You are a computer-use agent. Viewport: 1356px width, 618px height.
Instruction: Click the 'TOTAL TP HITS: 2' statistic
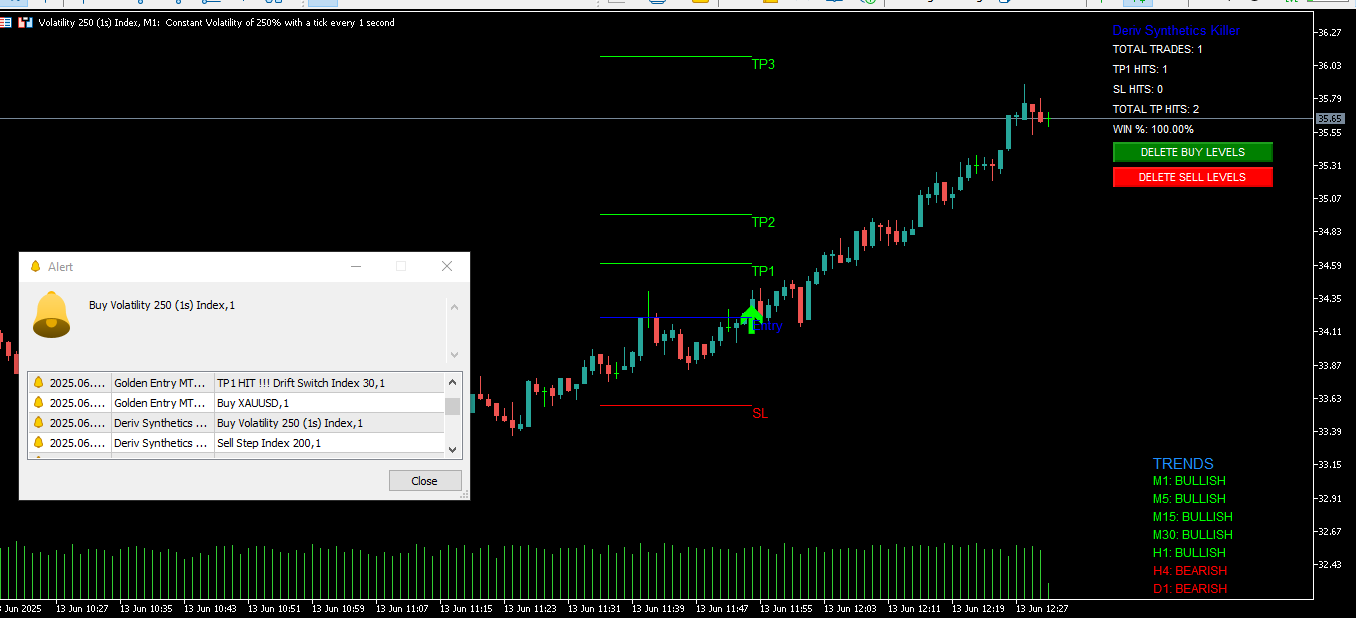1156,109
